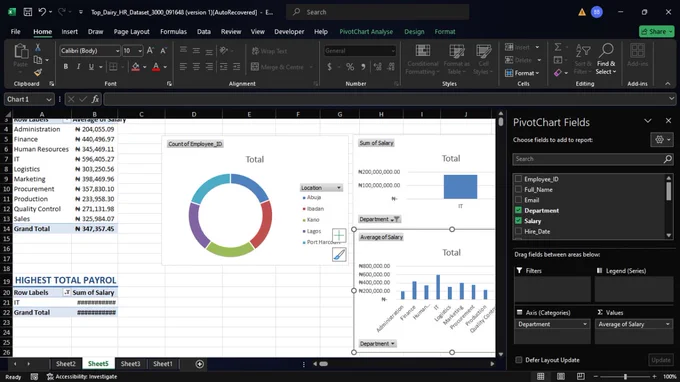680x382 pixels.
Task: Switch to Page Layout view icon
Action: point(561,376)
